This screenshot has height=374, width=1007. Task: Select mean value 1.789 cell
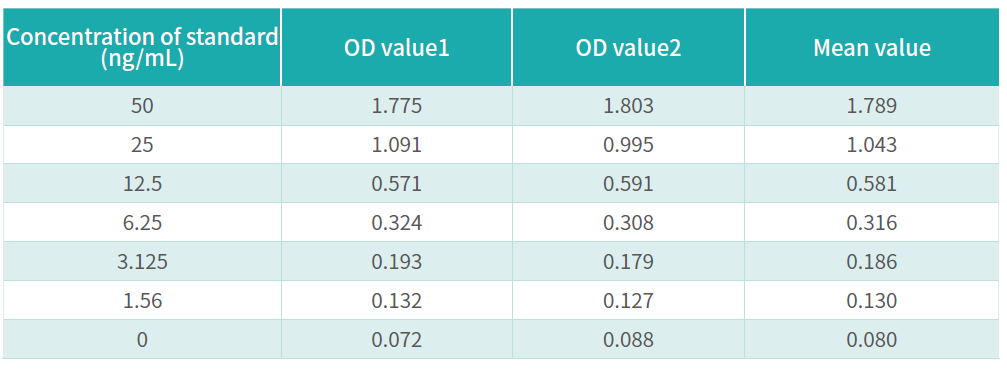[872, 106]
